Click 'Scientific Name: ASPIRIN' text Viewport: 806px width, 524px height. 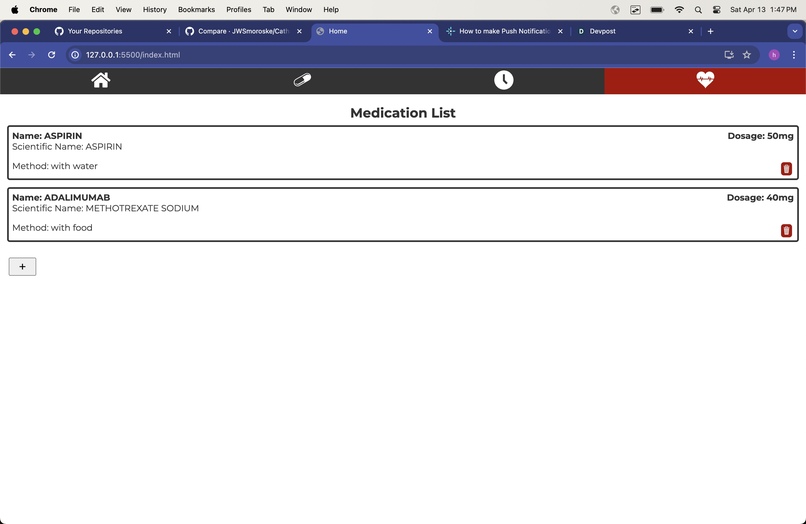point(67,147)
